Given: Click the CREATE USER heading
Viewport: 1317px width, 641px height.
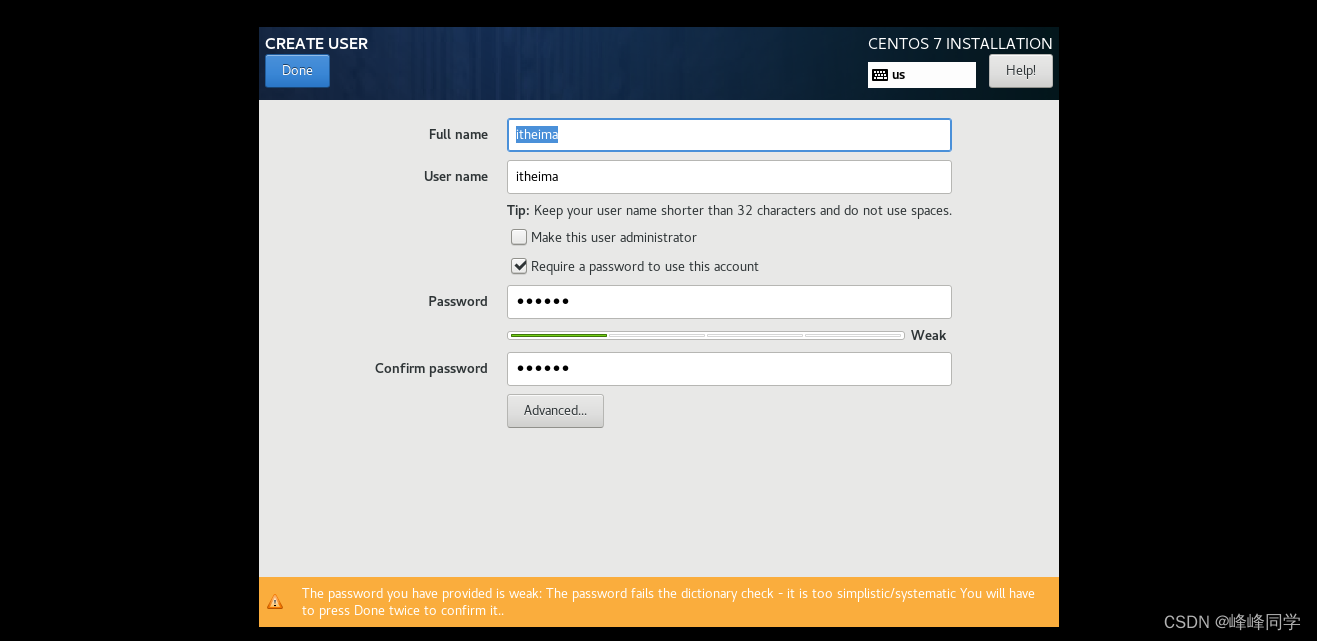Looking at the screenshot, I should pos(316,44).
